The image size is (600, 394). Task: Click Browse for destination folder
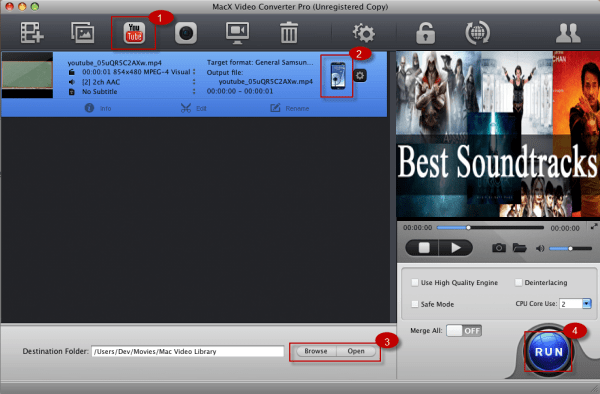[x=316, y=351]
